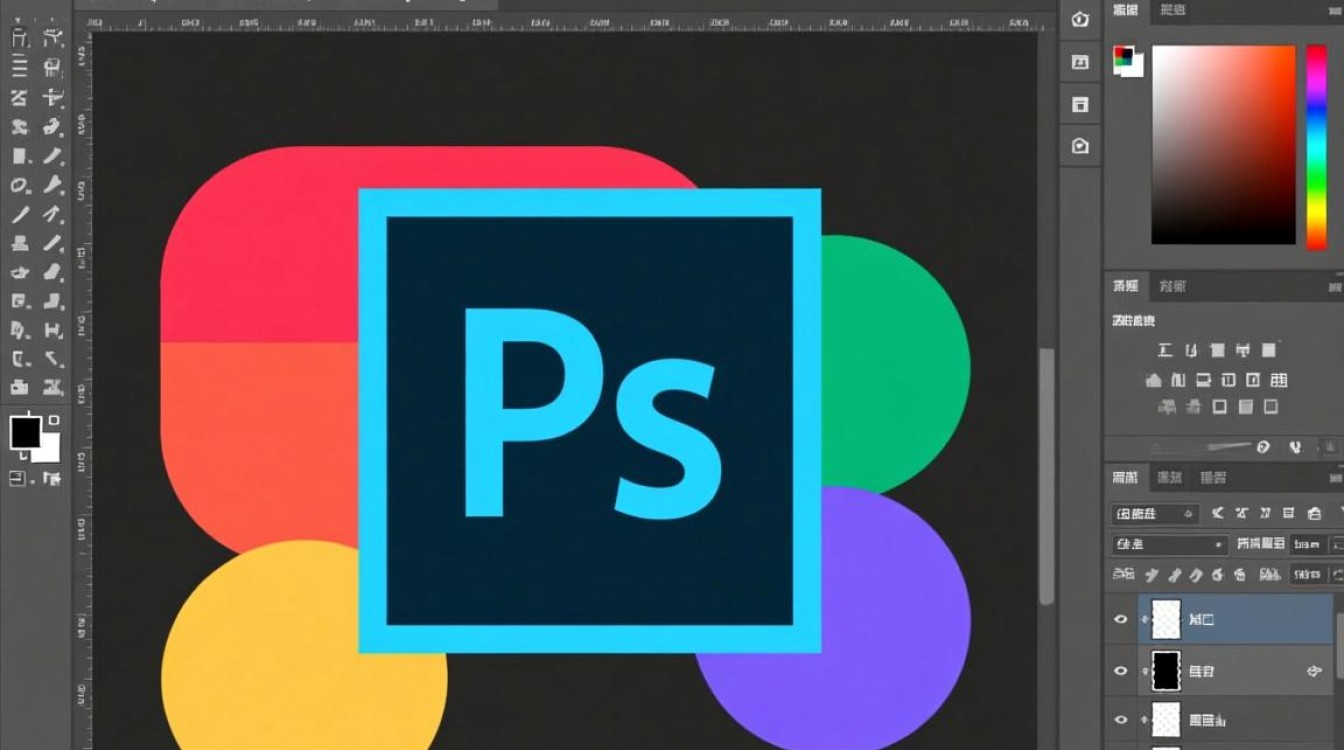Open the Color panel flyout menu
This screenshot has height=750, width=1344.
point(1335,10)
